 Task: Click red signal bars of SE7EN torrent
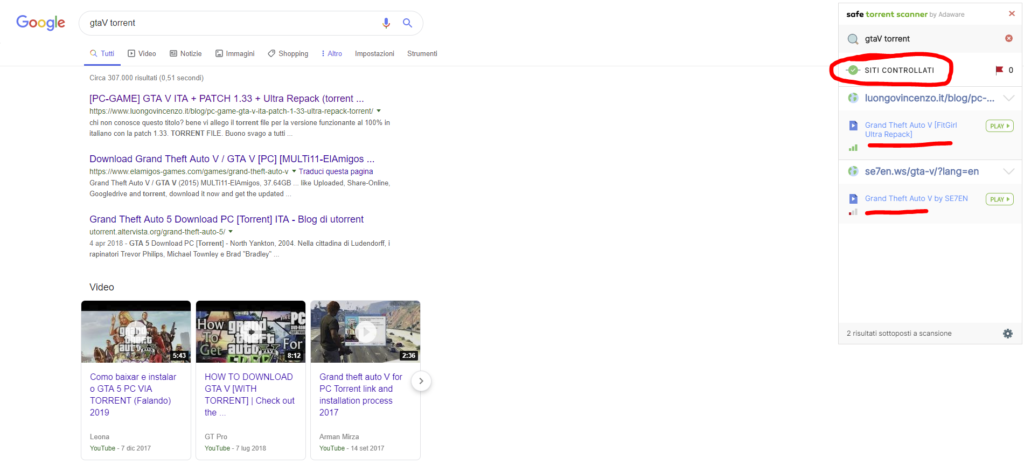click(x=853, y=212)
